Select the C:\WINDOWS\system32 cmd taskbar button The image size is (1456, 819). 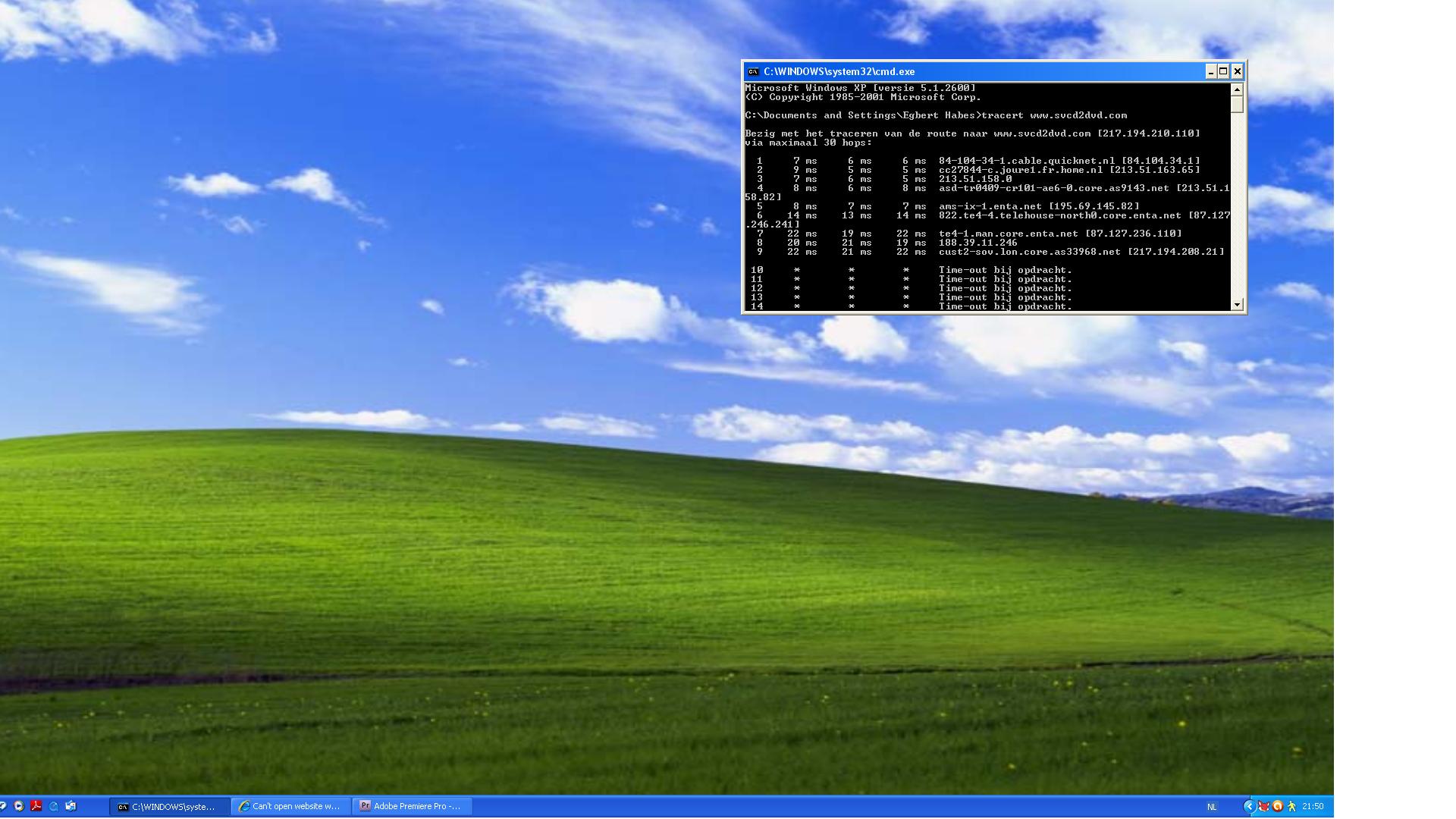(168, 806)
